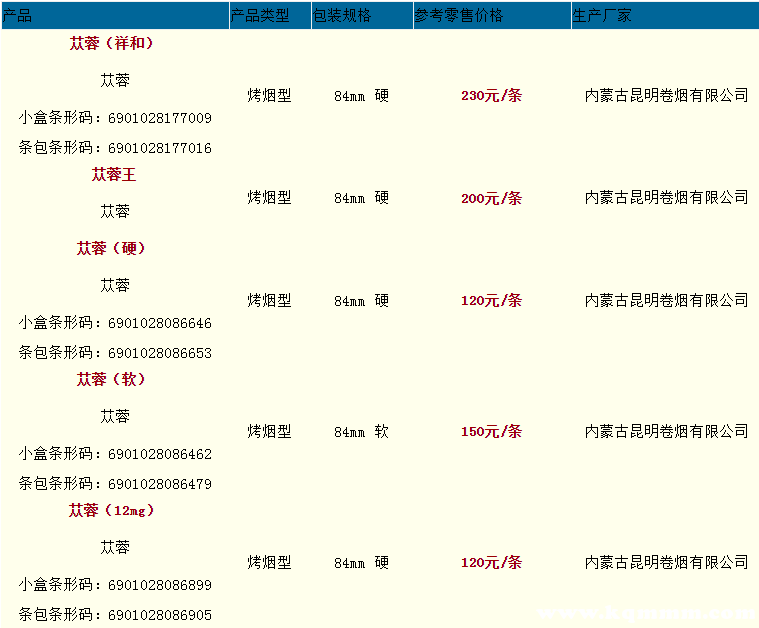The image size is (759, 628).
Task: Select the 150元/条 price
Action: tap(491, 431)
